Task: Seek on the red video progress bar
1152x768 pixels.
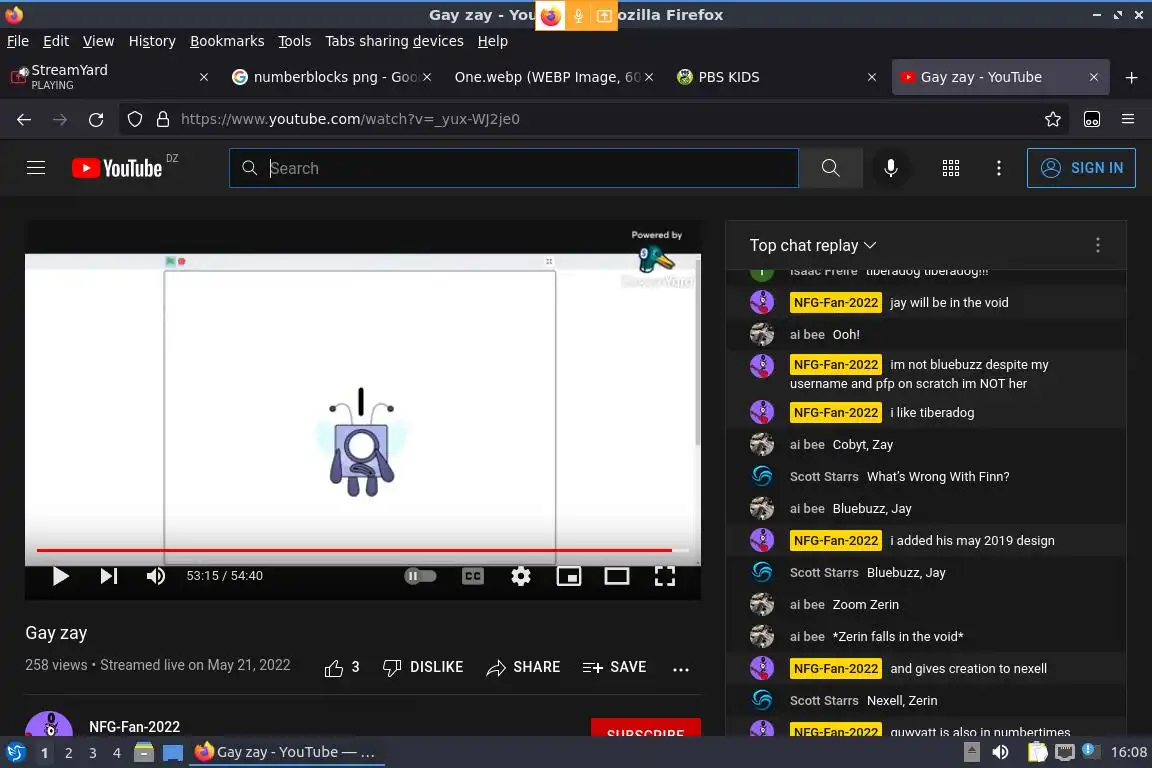Action: point(363,550)
